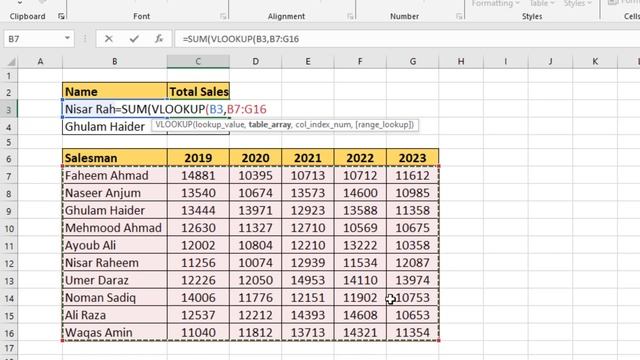Open the Format as Table dropdown
This screenshot has width=640, height=360.
tap(542, 3)
